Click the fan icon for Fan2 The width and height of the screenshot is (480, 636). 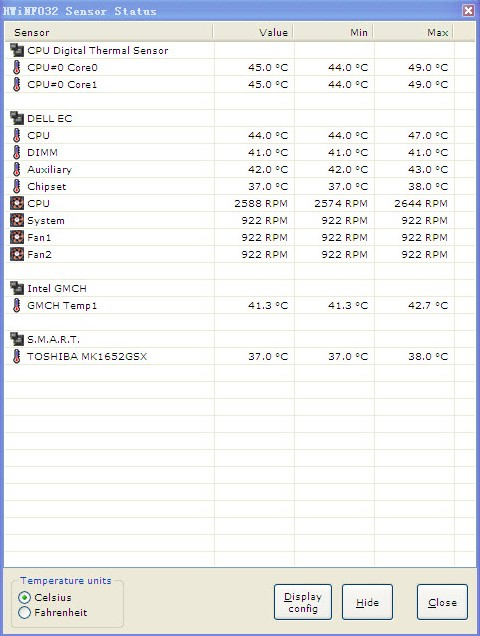[x=17, y=254]
